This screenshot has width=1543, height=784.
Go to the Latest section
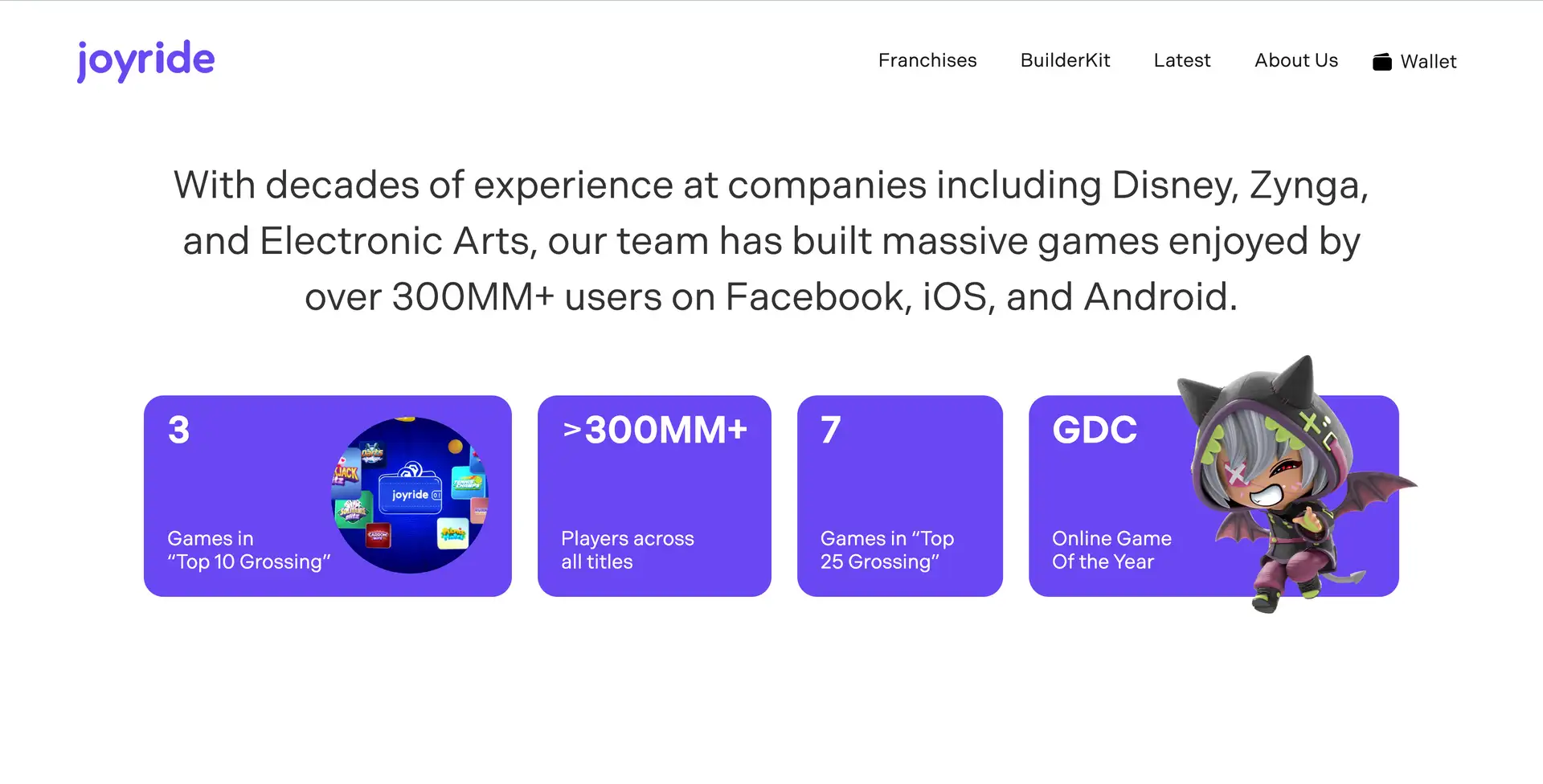pos(1181,61)
